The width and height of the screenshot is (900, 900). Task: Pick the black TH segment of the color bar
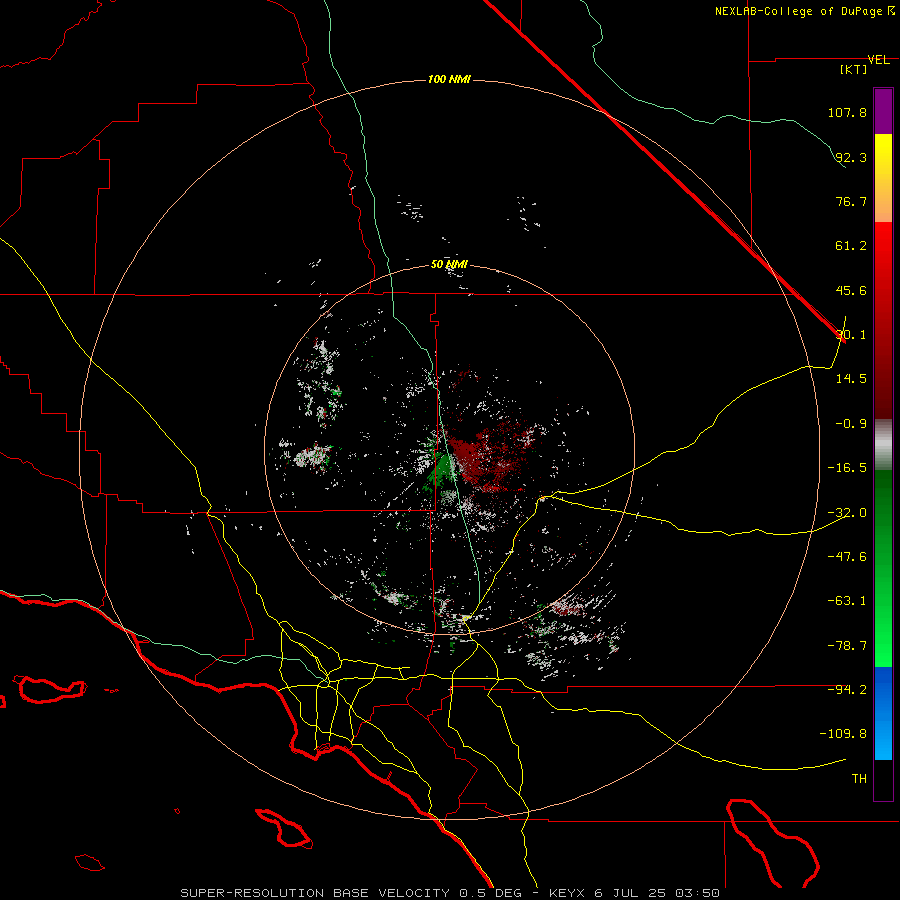[883, 780]
